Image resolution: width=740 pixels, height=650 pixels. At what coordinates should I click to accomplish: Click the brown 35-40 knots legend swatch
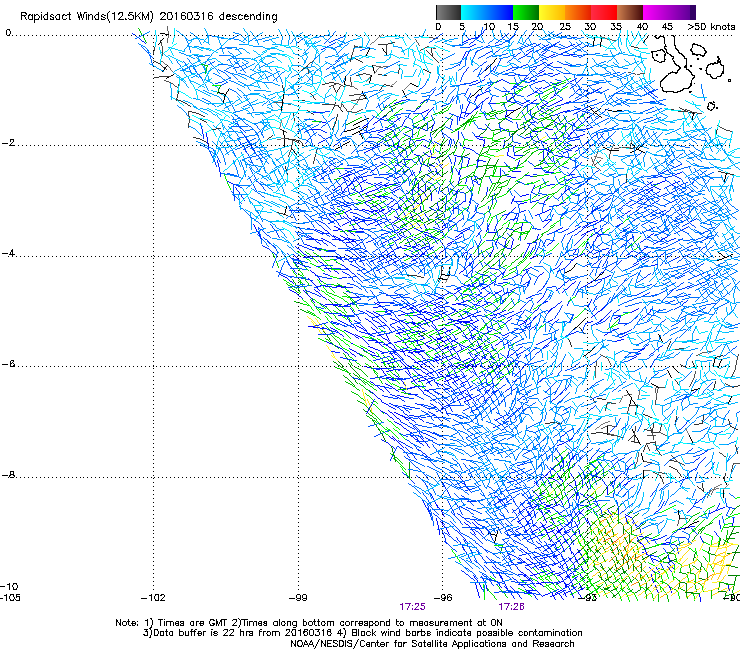[x=630, y=12]
